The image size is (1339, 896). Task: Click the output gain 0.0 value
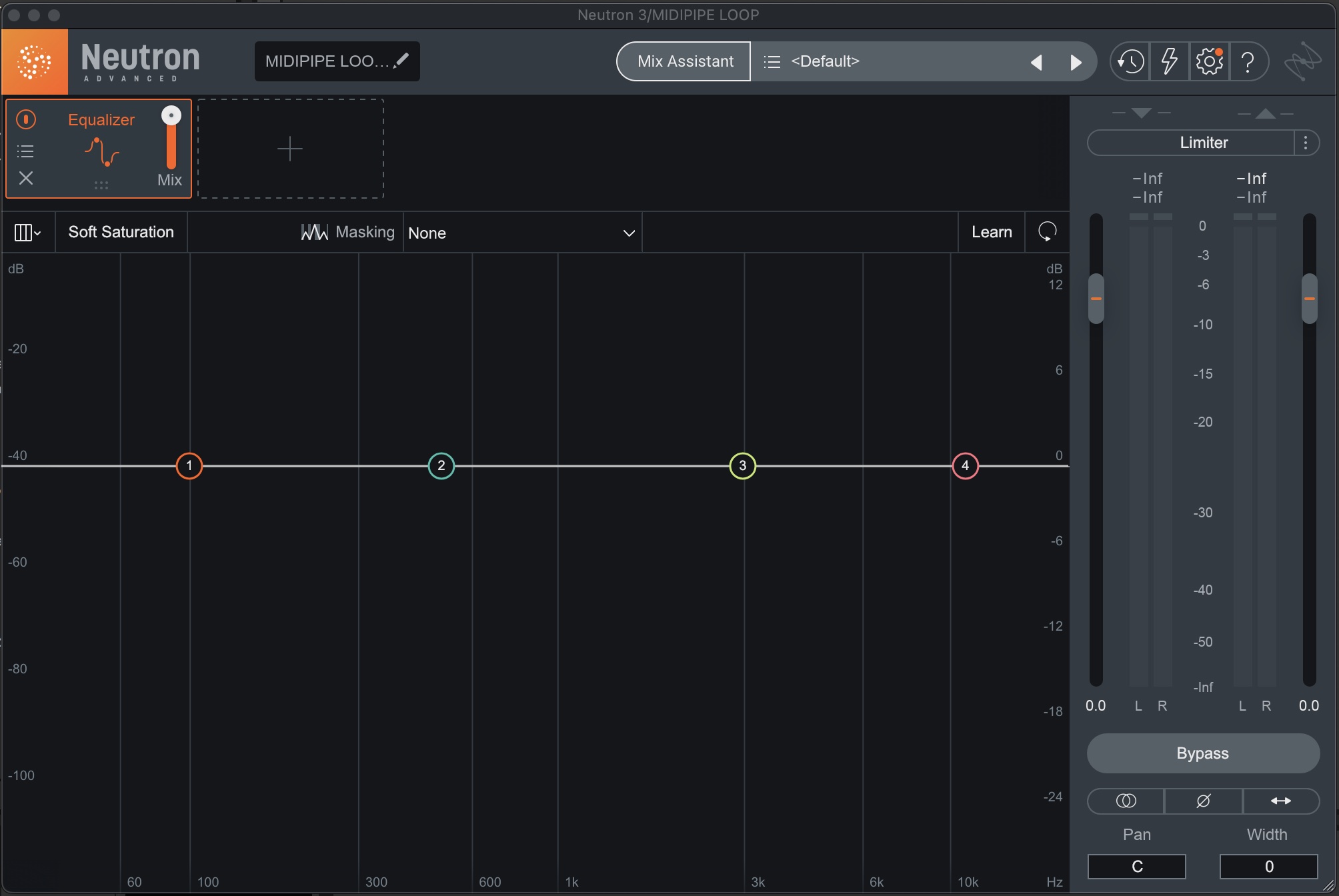tap(1309, 705)
